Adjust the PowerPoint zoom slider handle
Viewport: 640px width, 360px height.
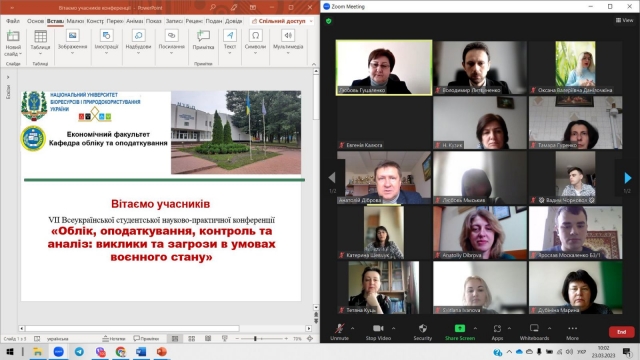(x=256, y=338)
